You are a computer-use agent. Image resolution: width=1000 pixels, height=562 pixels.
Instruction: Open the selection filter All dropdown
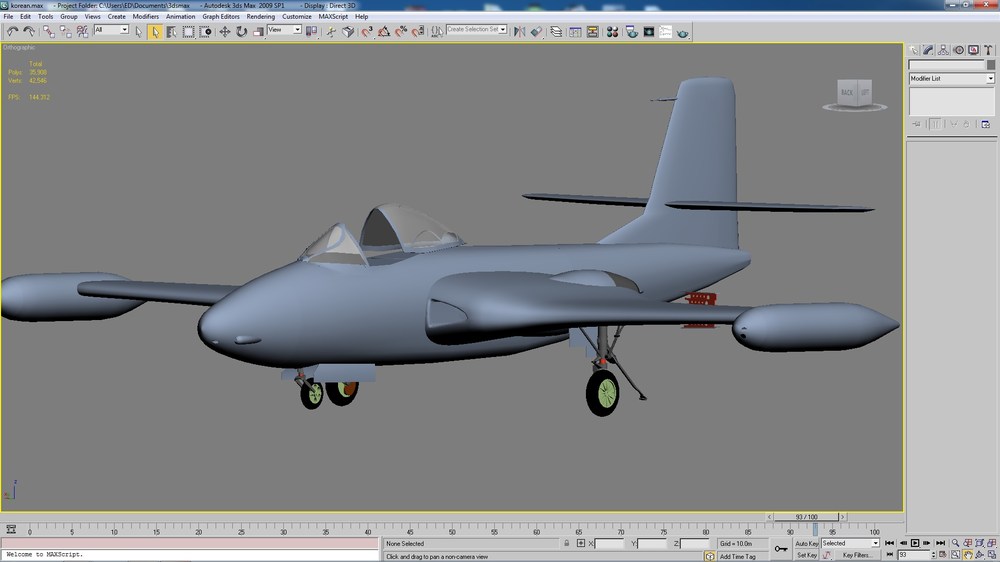click(x=111, y=29)
